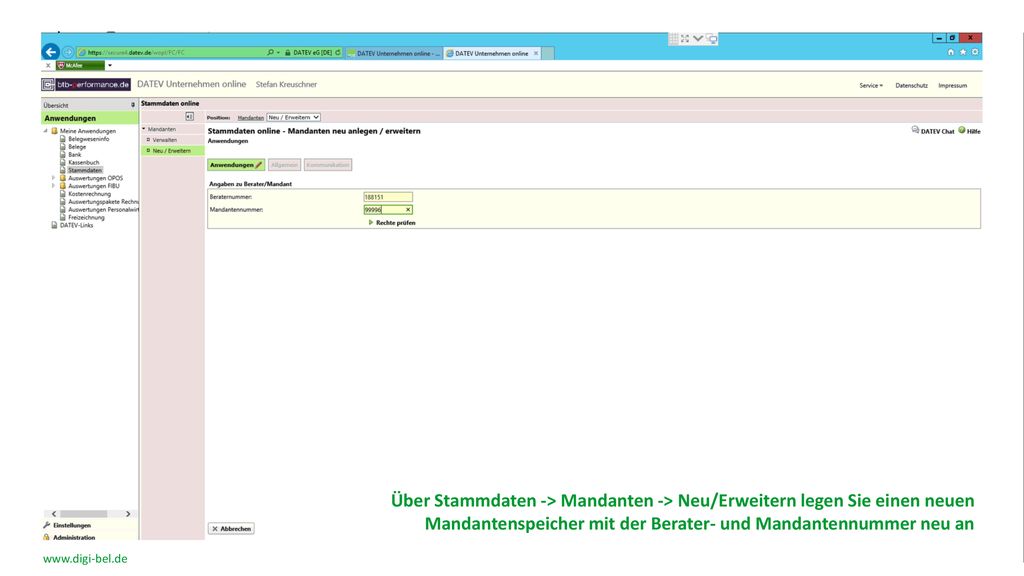Image resolution: width=1024 pixels, height=576 pixels.
Task: Refresh the page with reload icon
Action: [x=338, y=52]
